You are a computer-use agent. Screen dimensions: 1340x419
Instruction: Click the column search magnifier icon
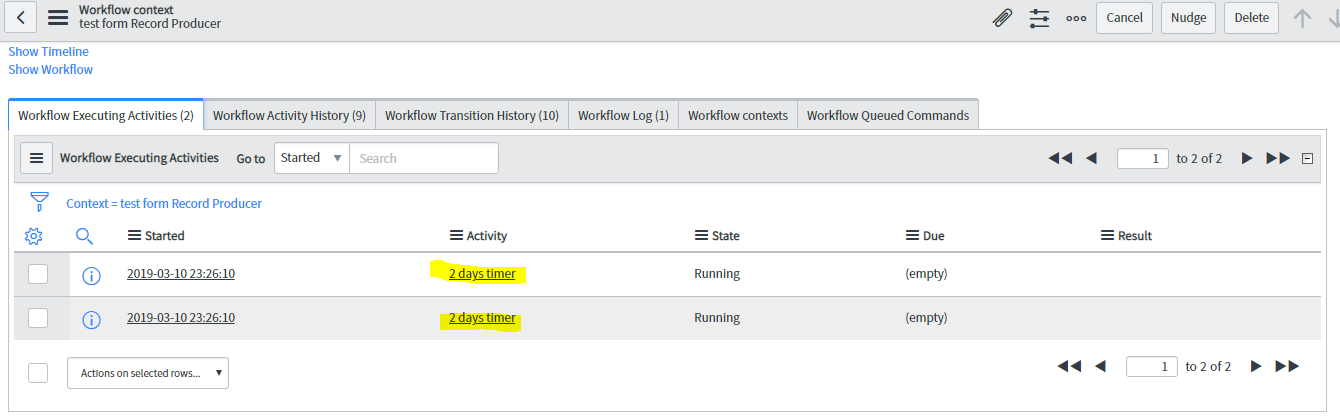(85, 236)
